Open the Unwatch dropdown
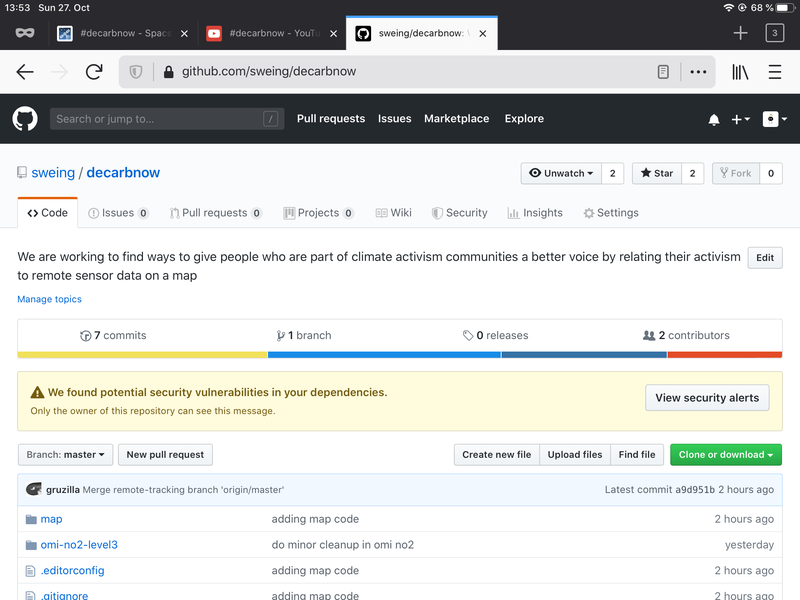This screenshot has width=800, height=600. coord(561,173)
